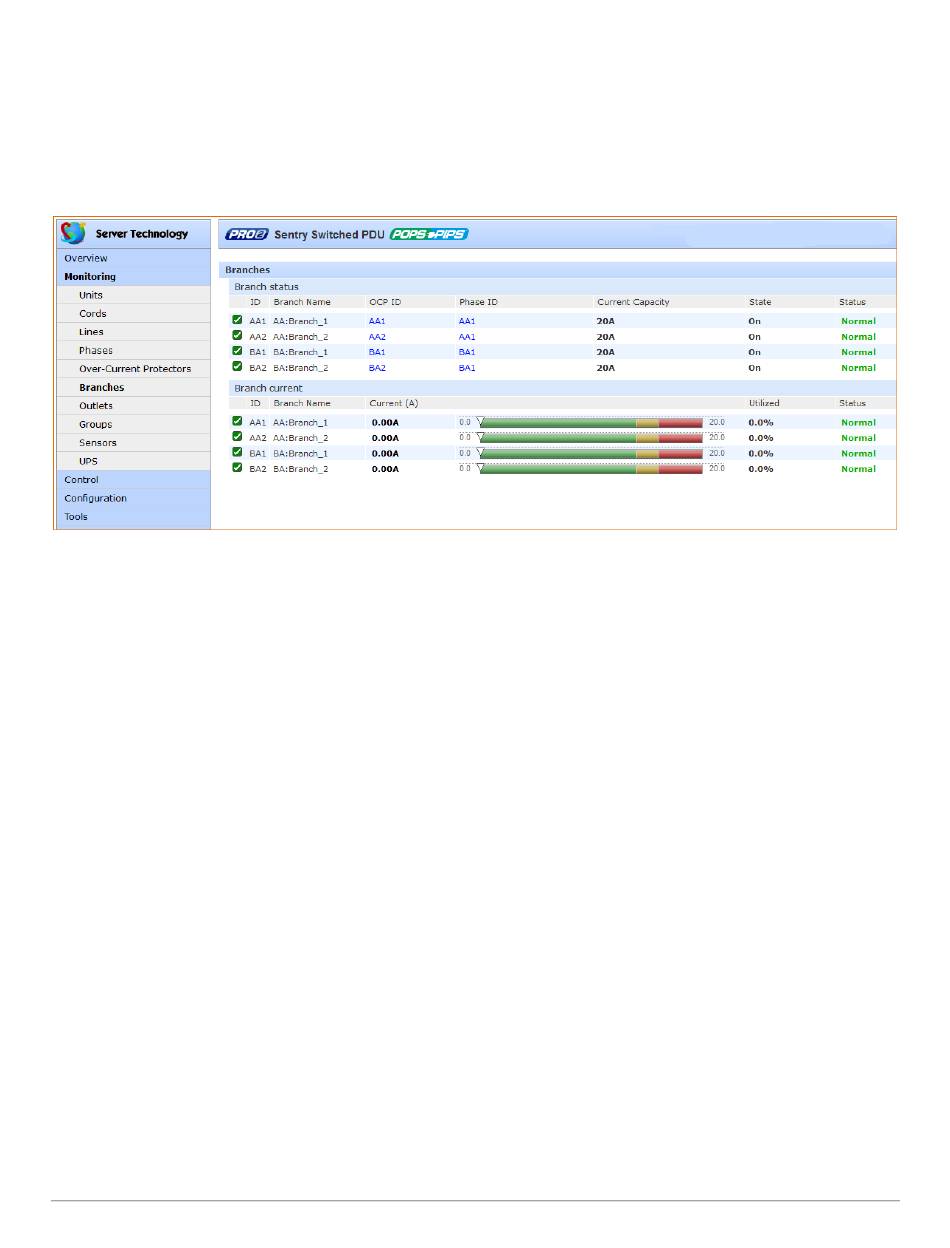950x1248 pixels.
Task: Go to Over-Current Protectors page
Action: (135, 369)
